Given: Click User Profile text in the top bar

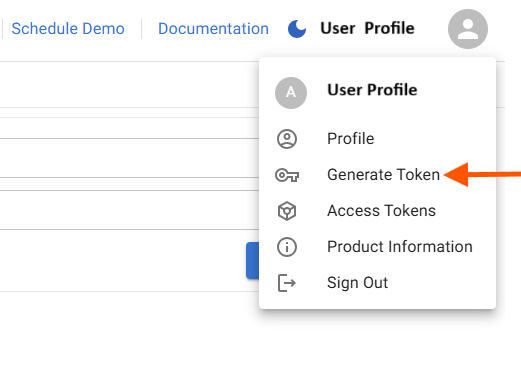Looking at the screenshot, I should tap(367, 28).
